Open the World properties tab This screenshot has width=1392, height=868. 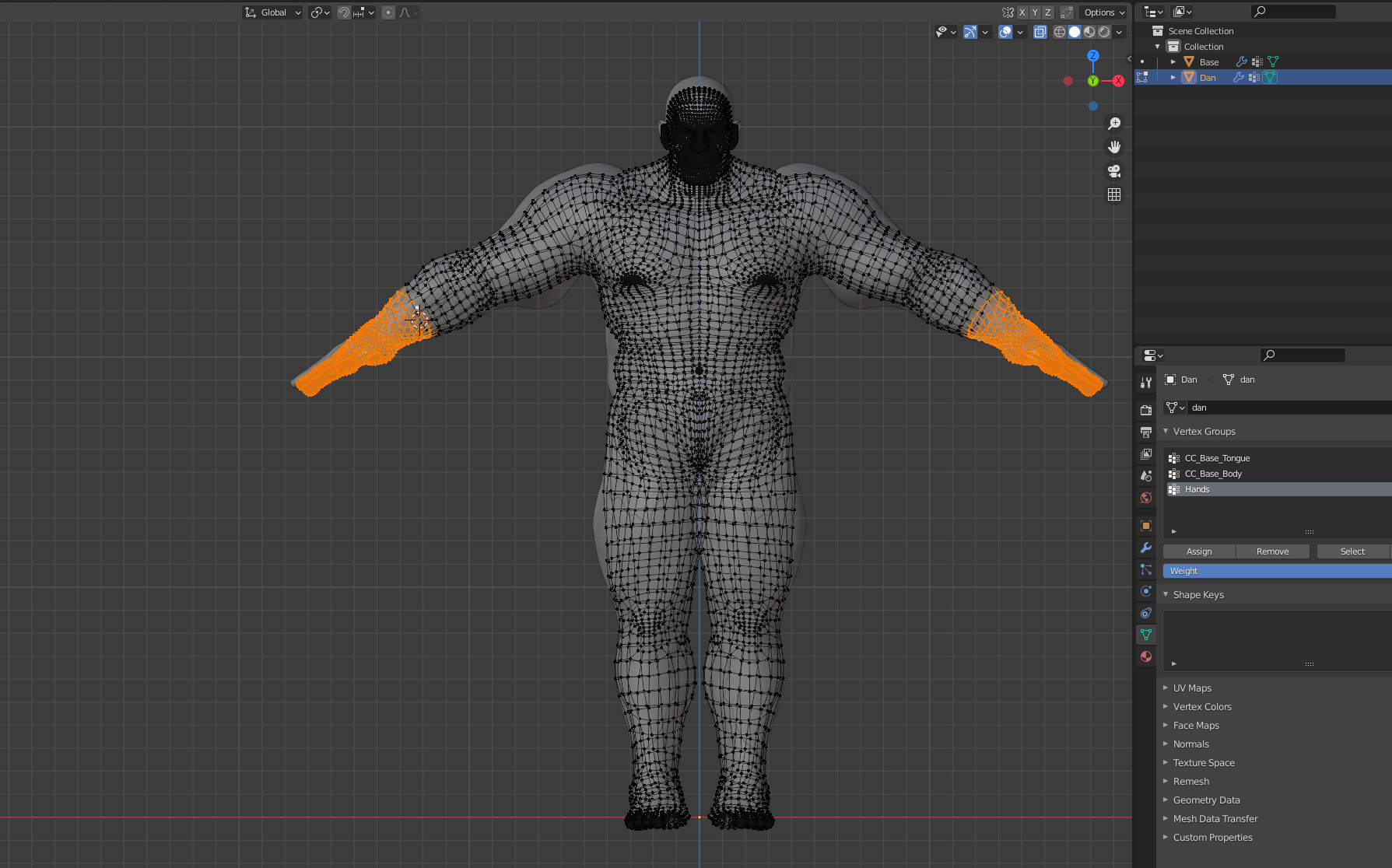pyautogui.click(x=1145, y=498)
